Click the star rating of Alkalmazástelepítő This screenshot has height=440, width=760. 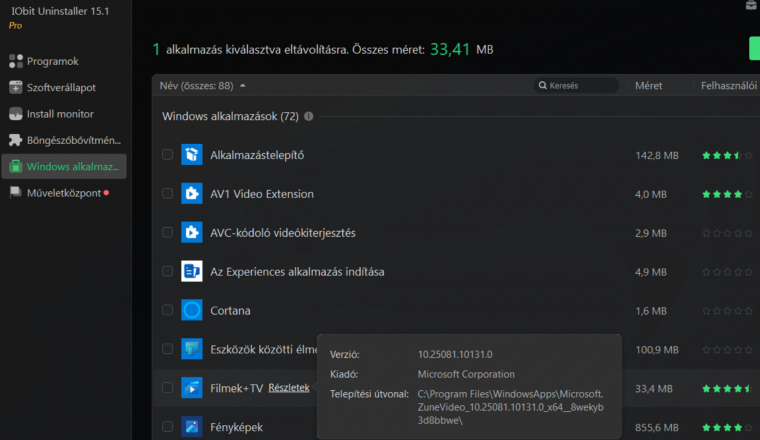point(727,156)
